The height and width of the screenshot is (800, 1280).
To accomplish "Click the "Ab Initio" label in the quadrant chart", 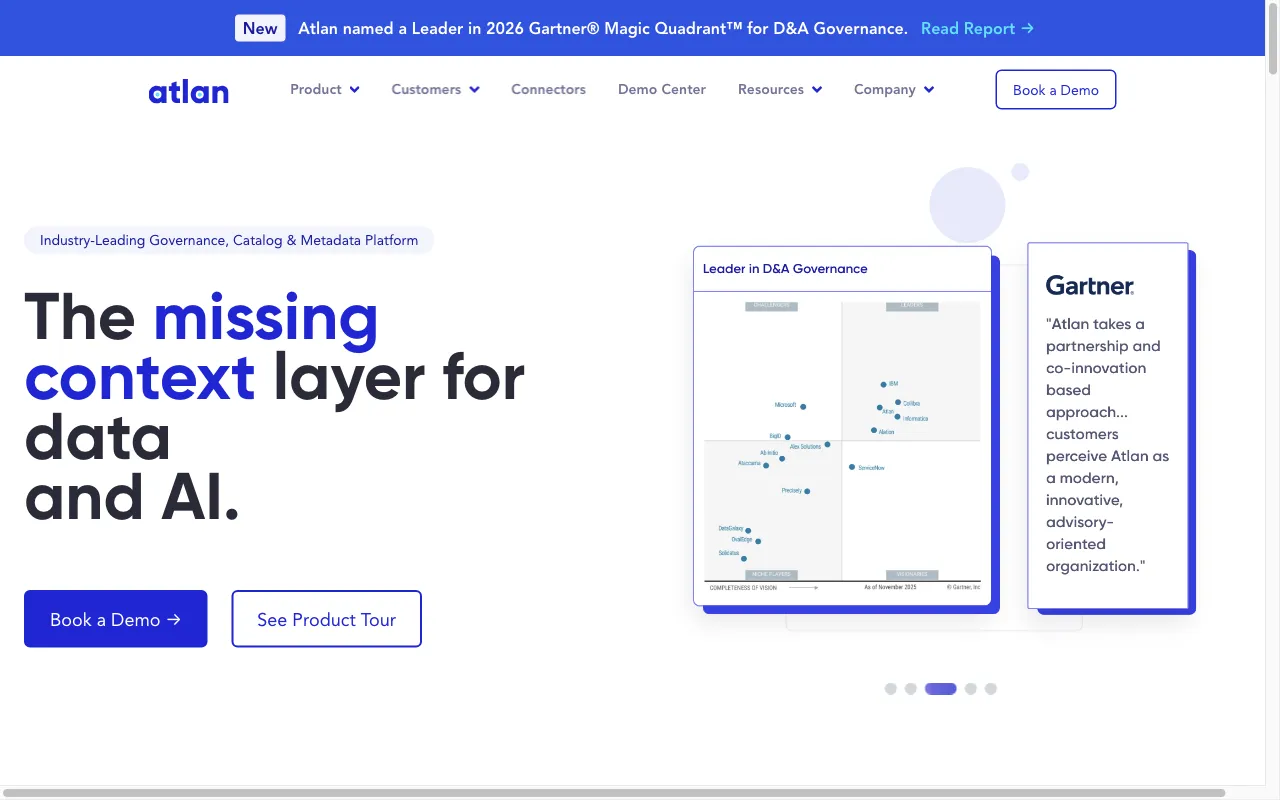I will pyautogui.click(x=769, y=453).
